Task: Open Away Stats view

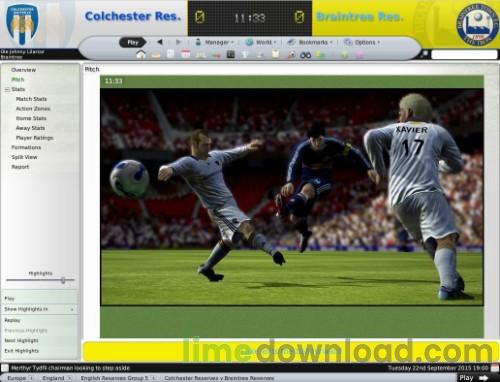Action: click(30, 128)
